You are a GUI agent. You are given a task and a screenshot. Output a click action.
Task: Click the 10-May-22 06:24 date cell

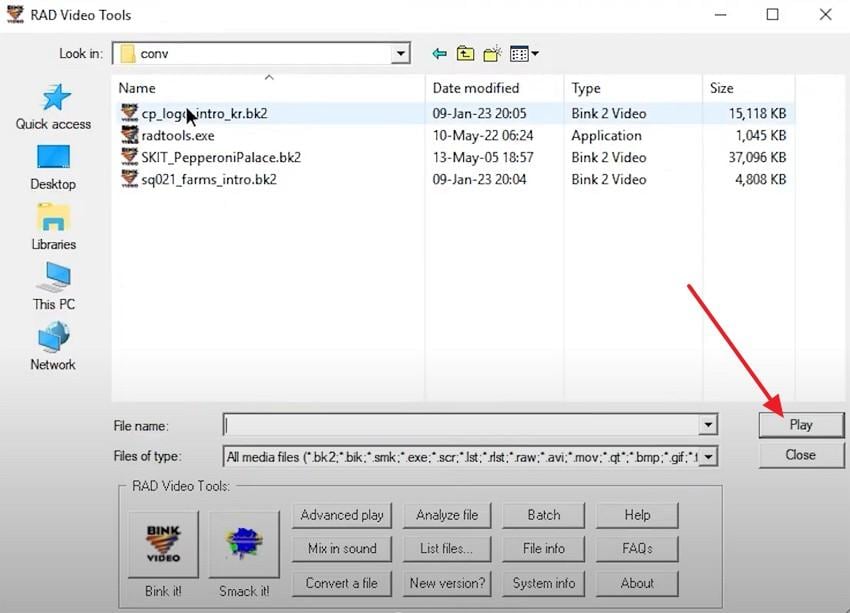point(482,135)
